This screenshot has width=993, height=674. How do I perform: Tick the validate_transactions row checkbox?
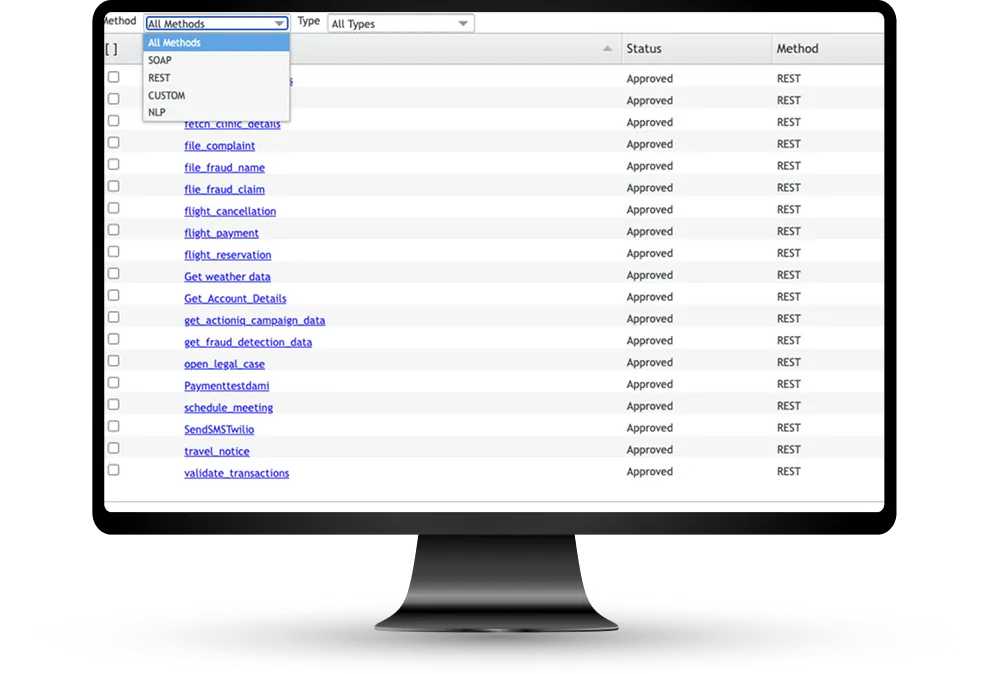(113, 470)
